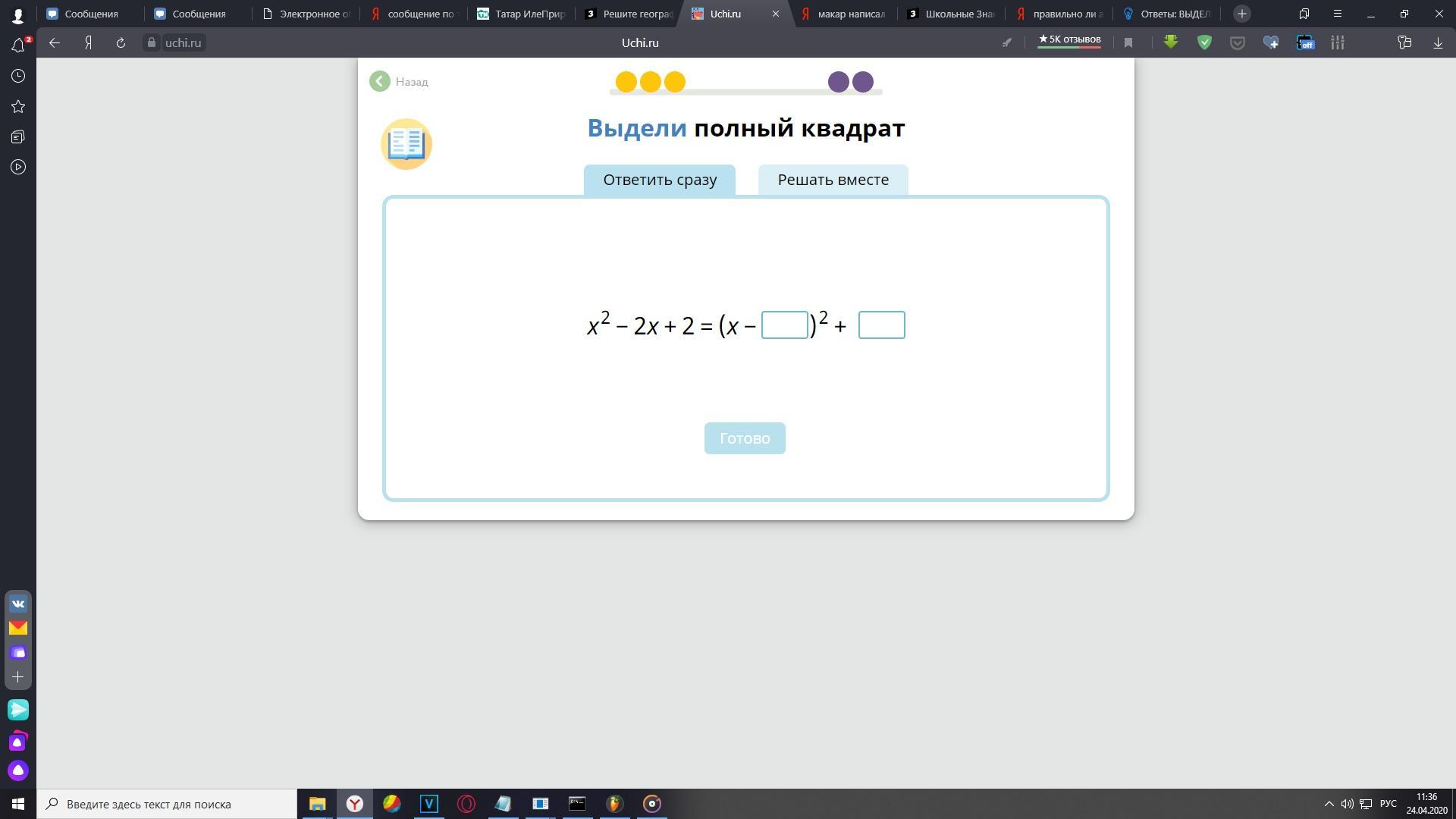Screen dimensions: 1456x819
Task: Click the first yellow progress dot
Action: [626, 82]
